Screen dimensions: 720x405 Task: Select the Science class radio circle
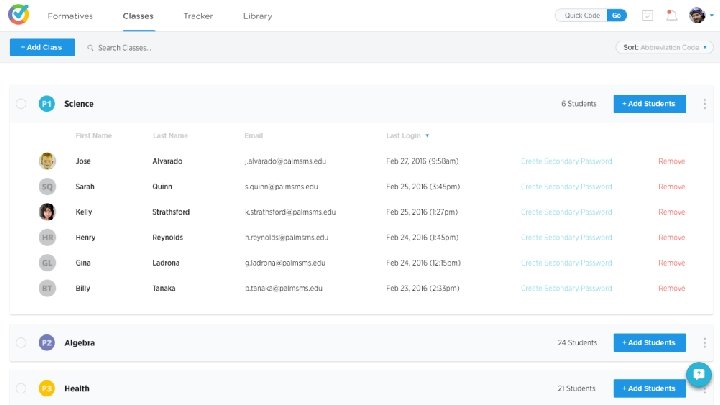click(21, 104)
